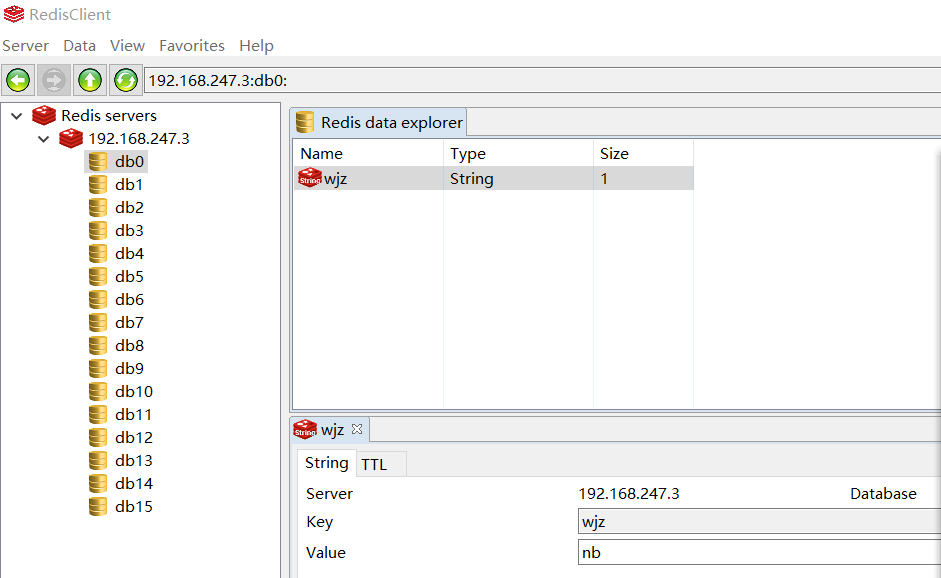Click the String icon on wjz editor tab
The image size is (941, 578).
(x=305, y=429)
